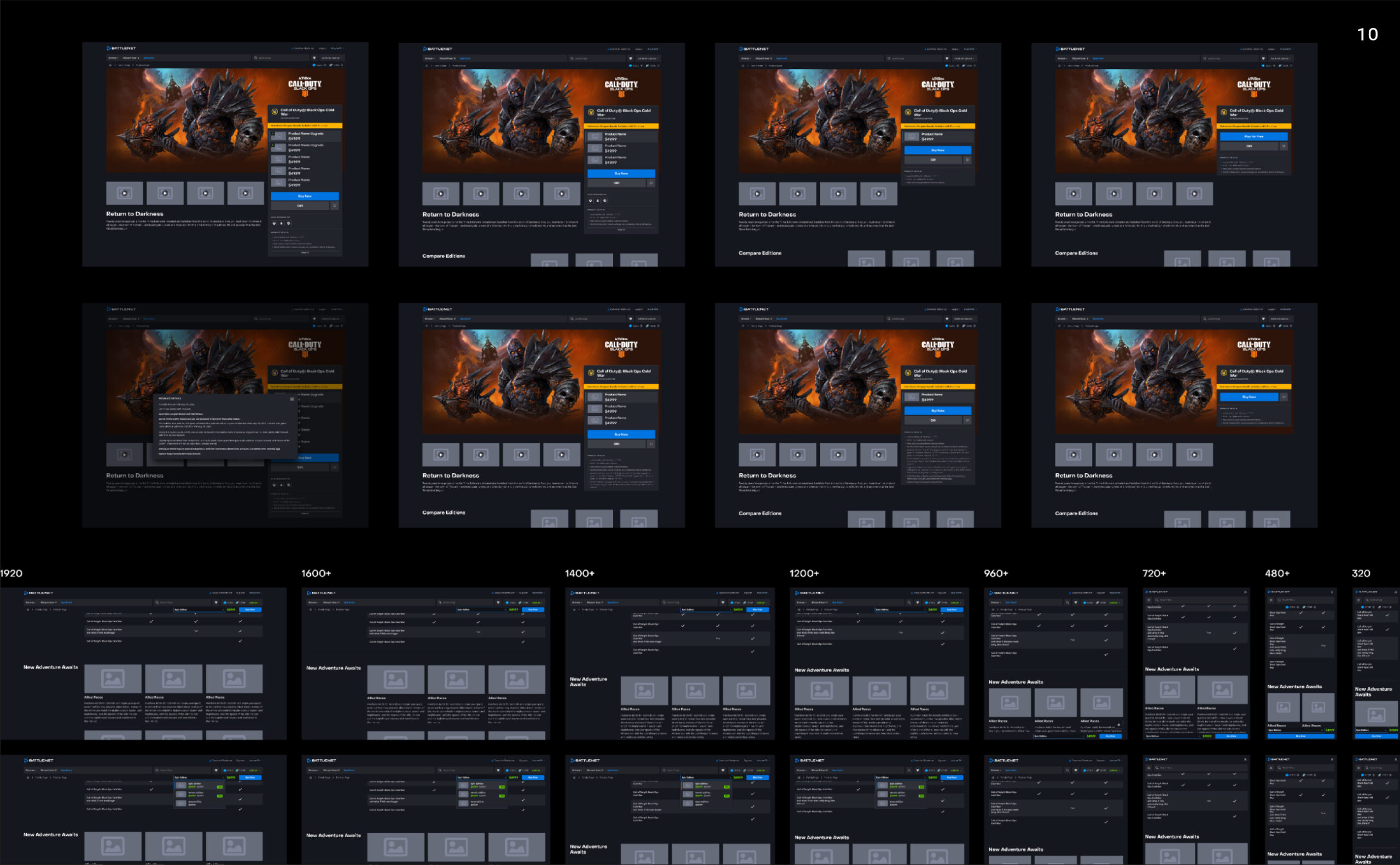Open the Browse nav dropdown in the top-left mockup
Image resolution: width=1400 pixels, height=865 pixels.
pos(113,58)
